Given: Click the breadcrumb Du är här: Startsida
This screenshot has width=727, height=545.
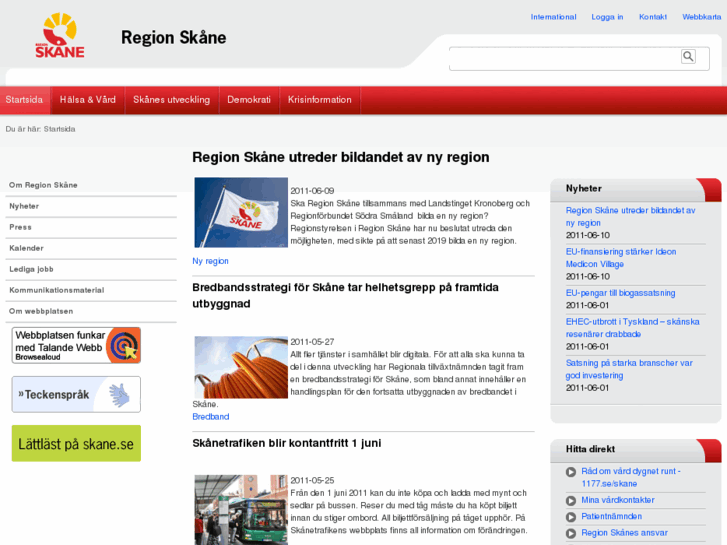Looking at the screenshot, I should click(40, 129).
